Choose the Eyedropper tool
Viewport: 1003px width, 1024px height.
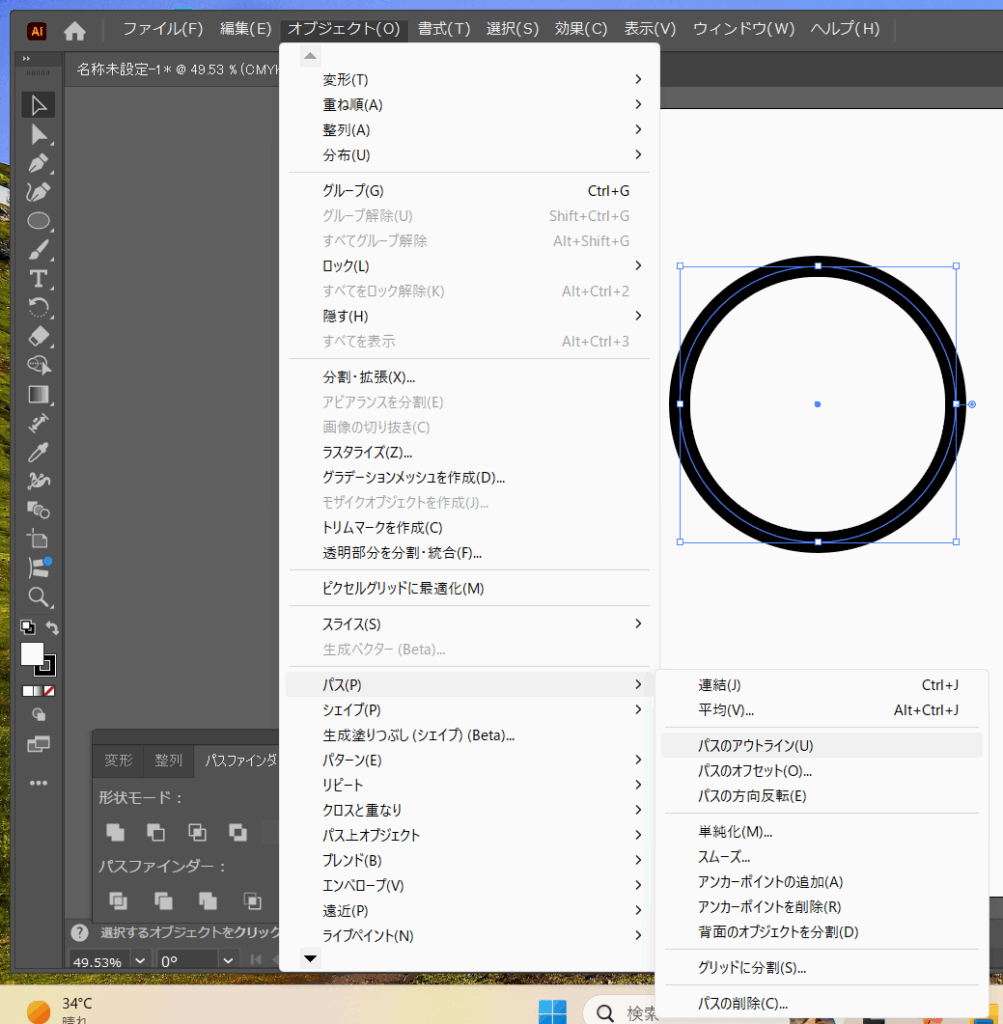(x=39, y=452)
